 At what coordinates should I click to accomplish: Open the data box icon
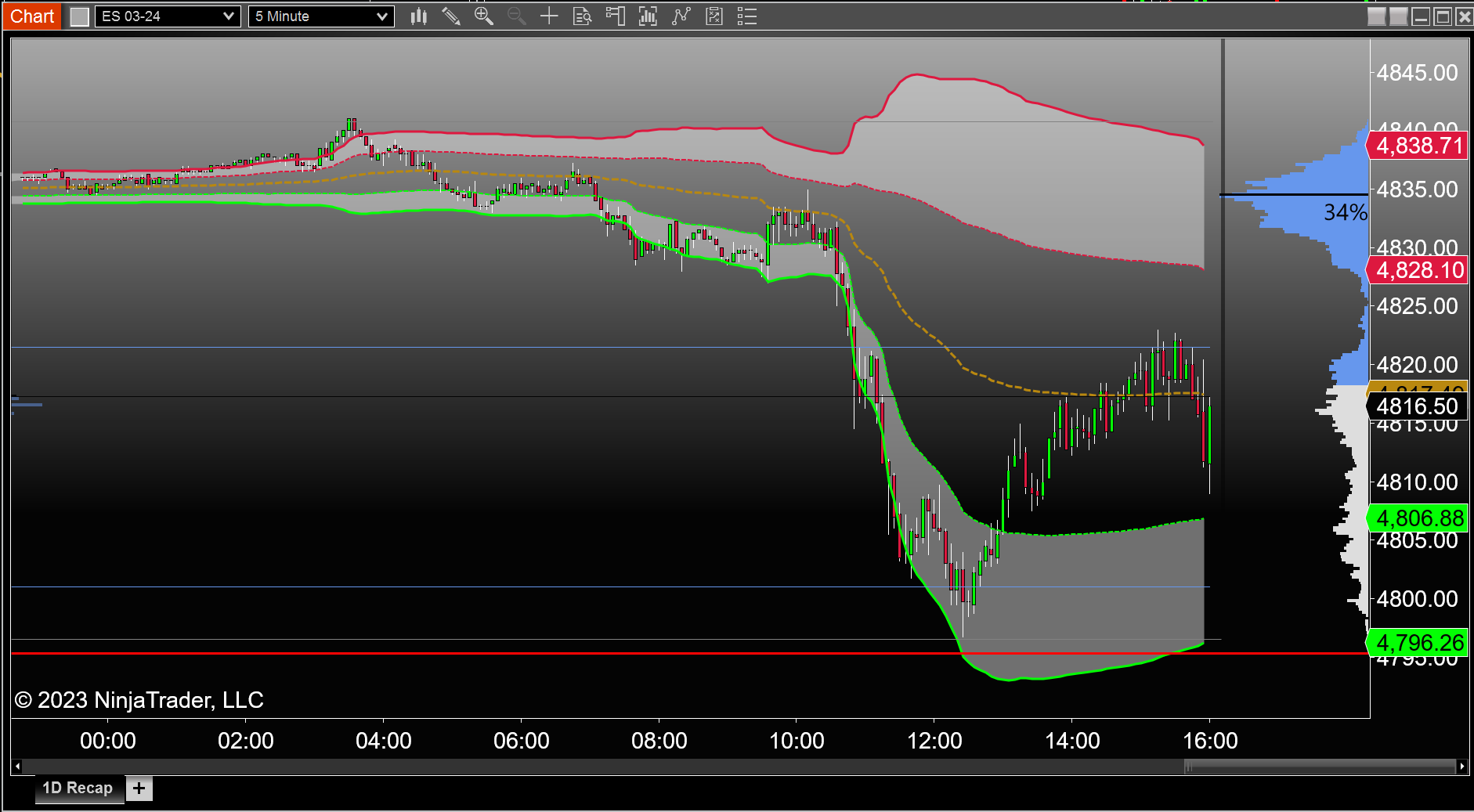click(582, 16)
